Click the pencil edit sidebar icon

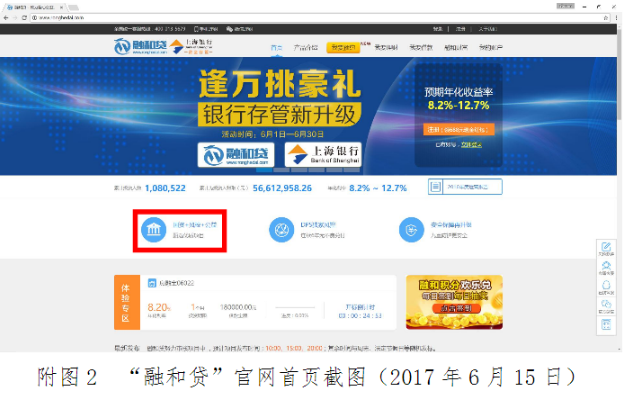pos(606,249)
